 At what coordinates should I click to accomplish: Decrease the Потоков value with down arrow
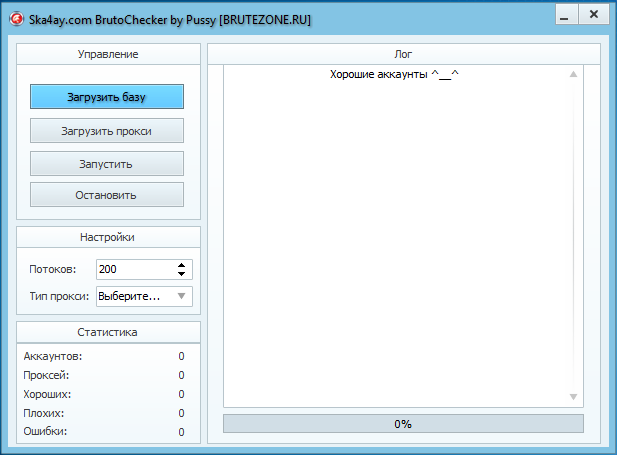(181, 274)
